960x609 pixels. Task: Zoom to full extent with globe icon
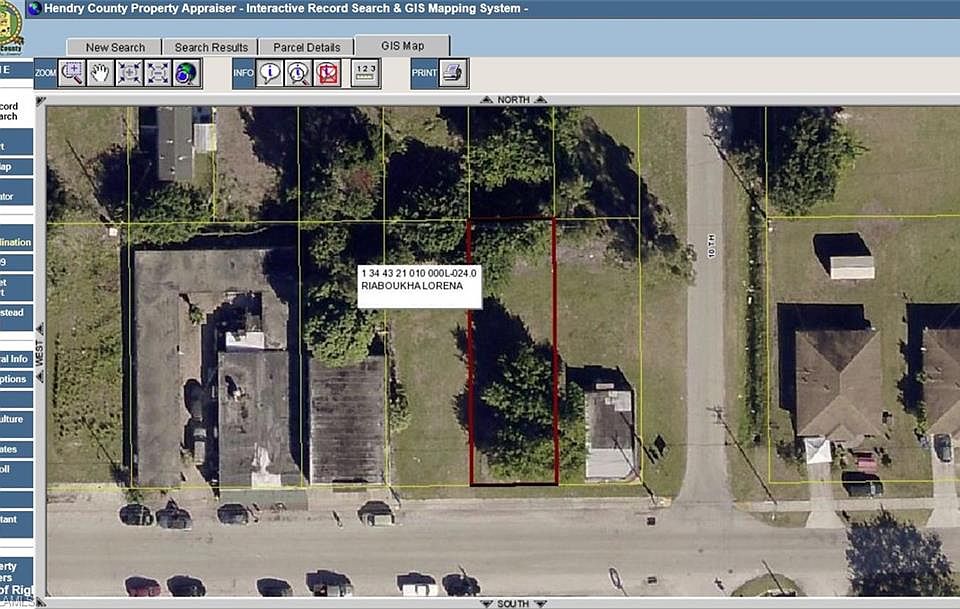pos(187,73)
